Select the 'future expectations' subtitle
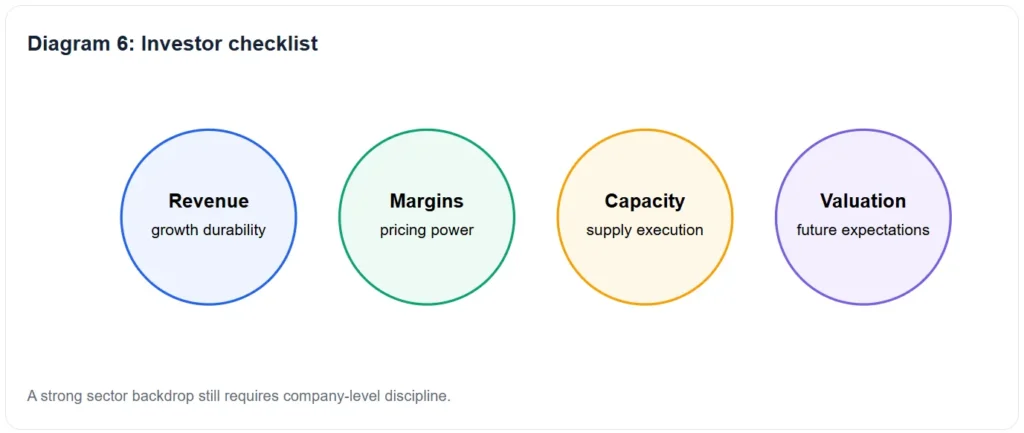Viewport: 1024px width, 433px height. click(x=863, y=231)
